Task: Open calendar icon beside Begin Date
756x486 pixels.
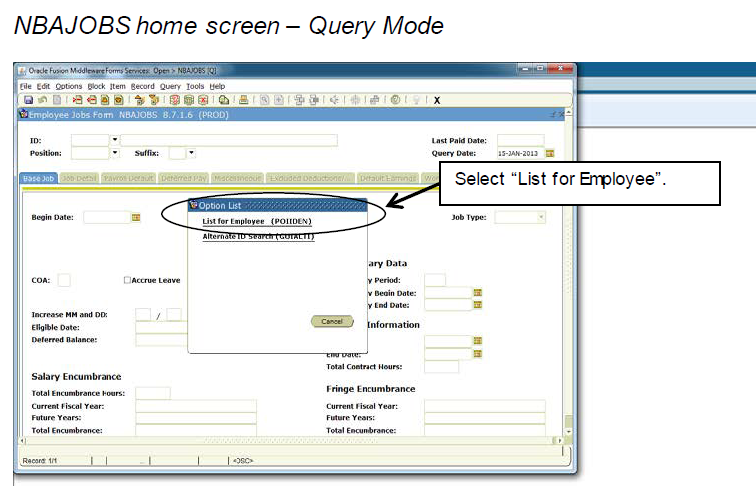Action: pyautogui.click(x=136, y=217)
